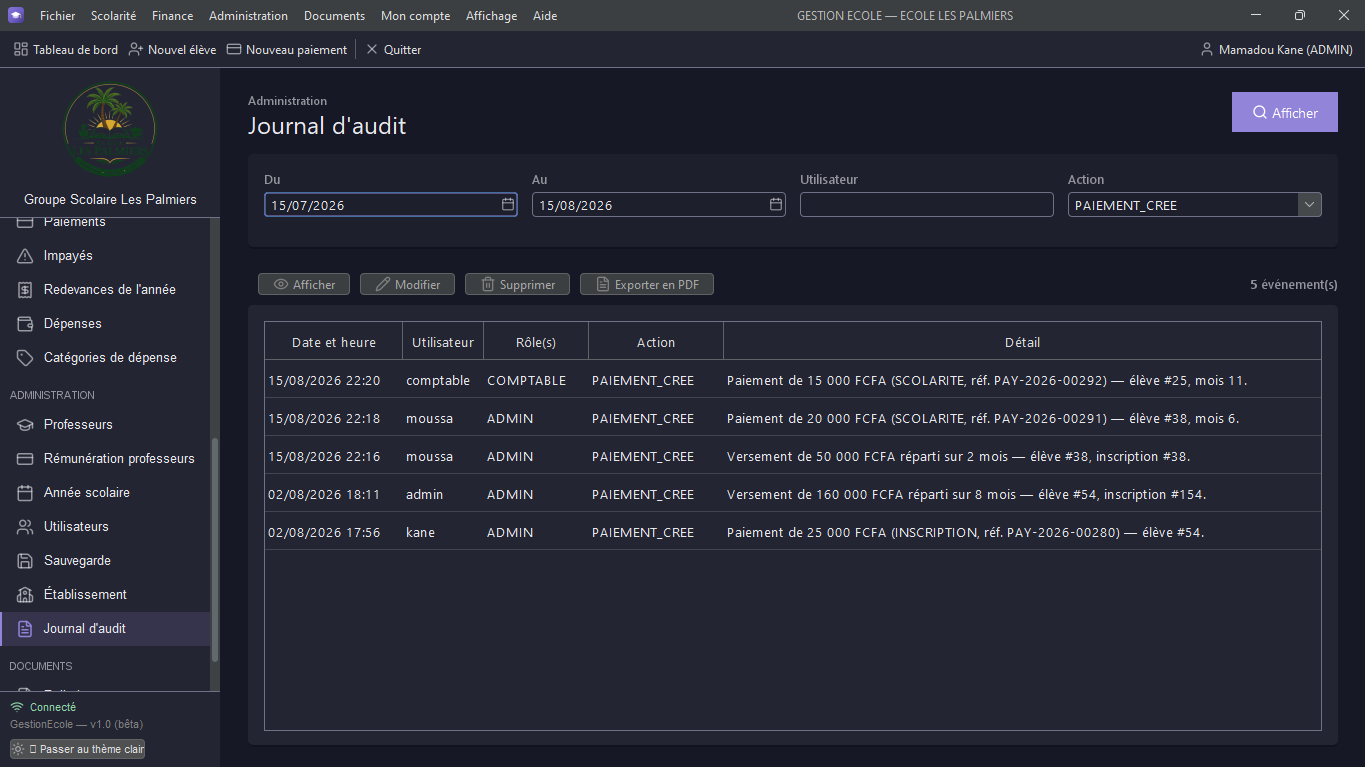
Task: Click the Catégories de dépense tag icon
Action: (25, 358)
